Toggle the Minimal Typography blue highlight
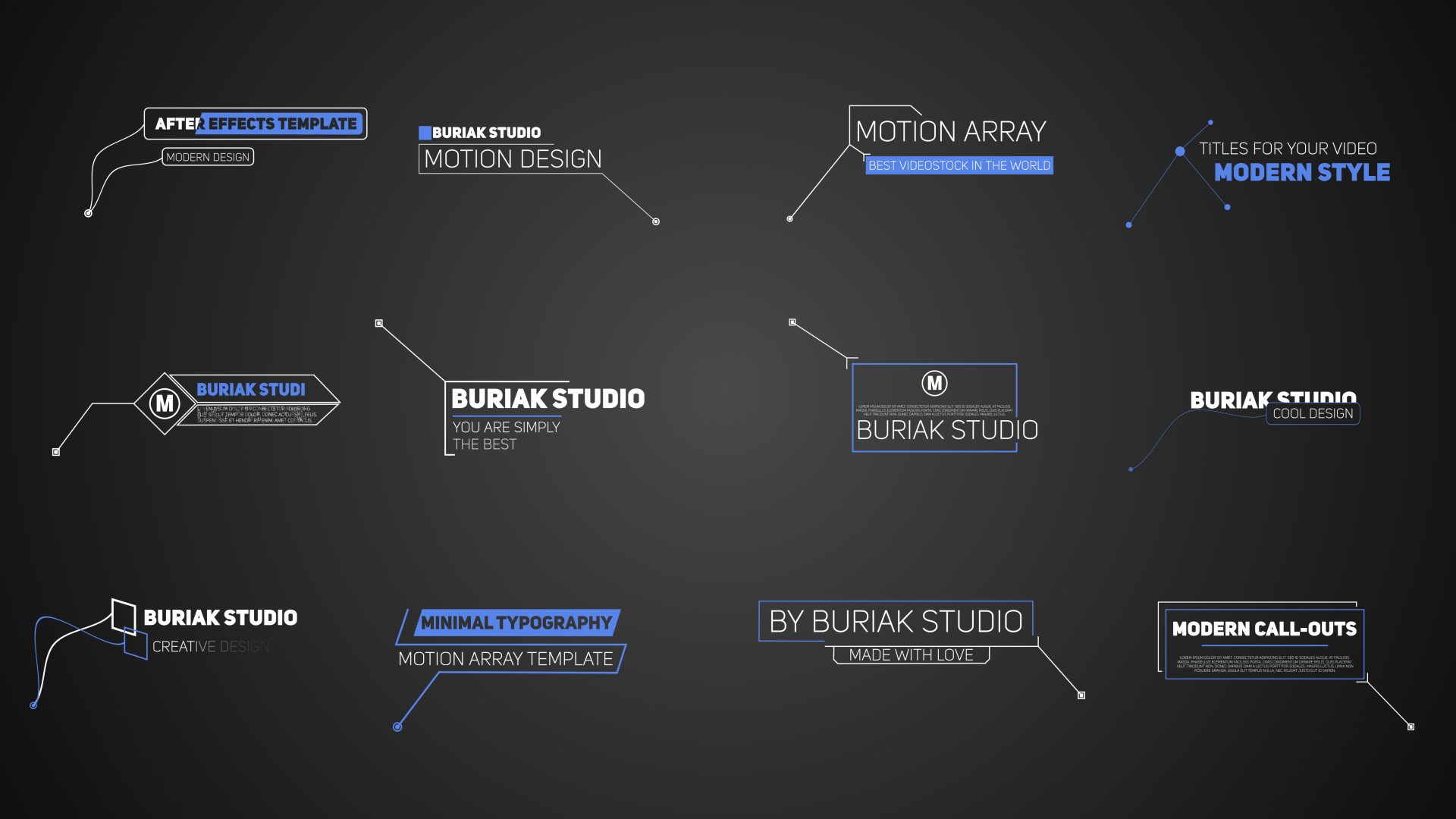This screenshot has width=1456, height=819. 504,629
